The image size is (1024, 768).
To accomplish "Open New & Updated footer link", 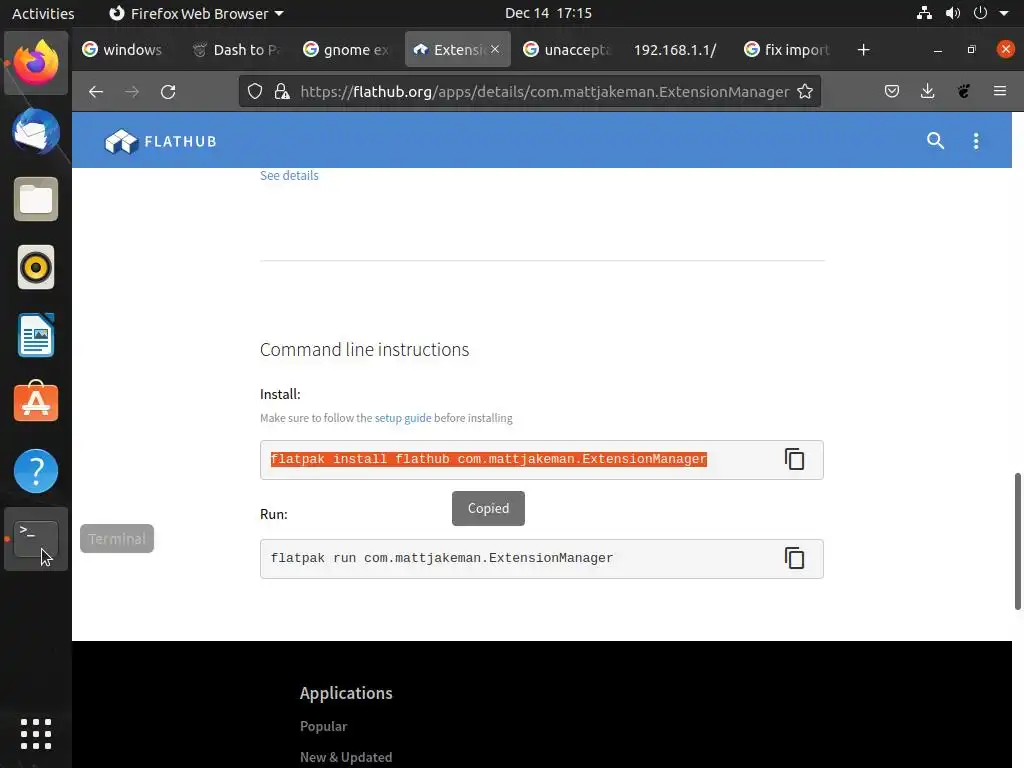I will point(346,757).
